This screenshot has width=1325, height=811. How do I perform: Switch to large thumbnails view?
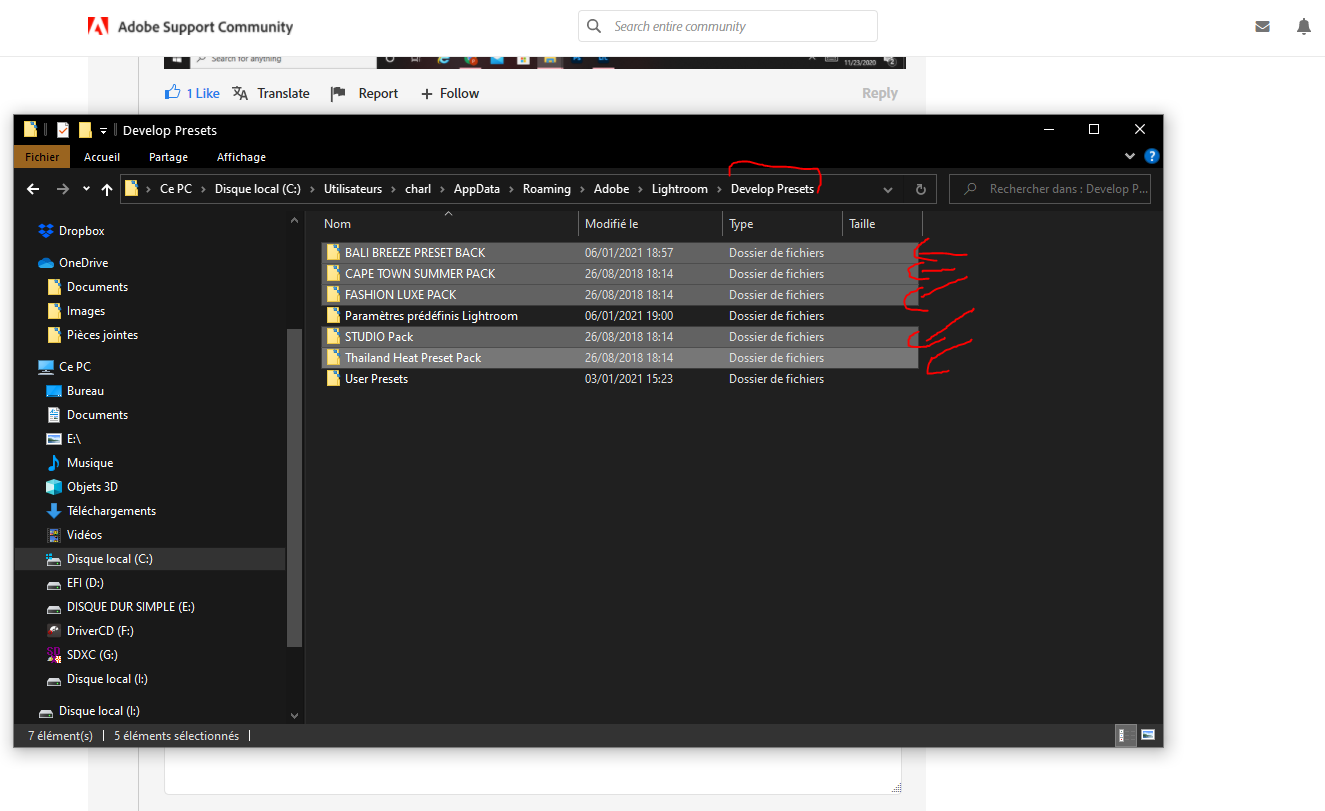(x=1148, y=735)
